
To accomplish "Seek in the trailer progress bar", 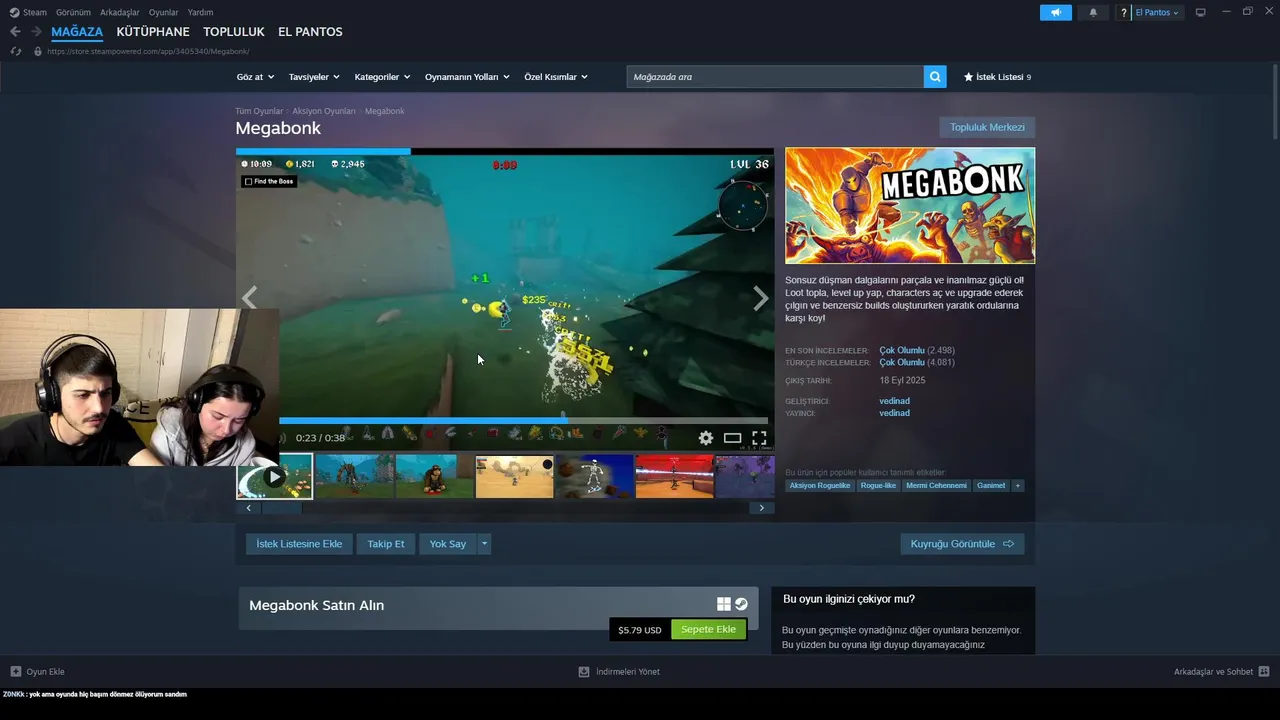I will click(x=523, y=421).
